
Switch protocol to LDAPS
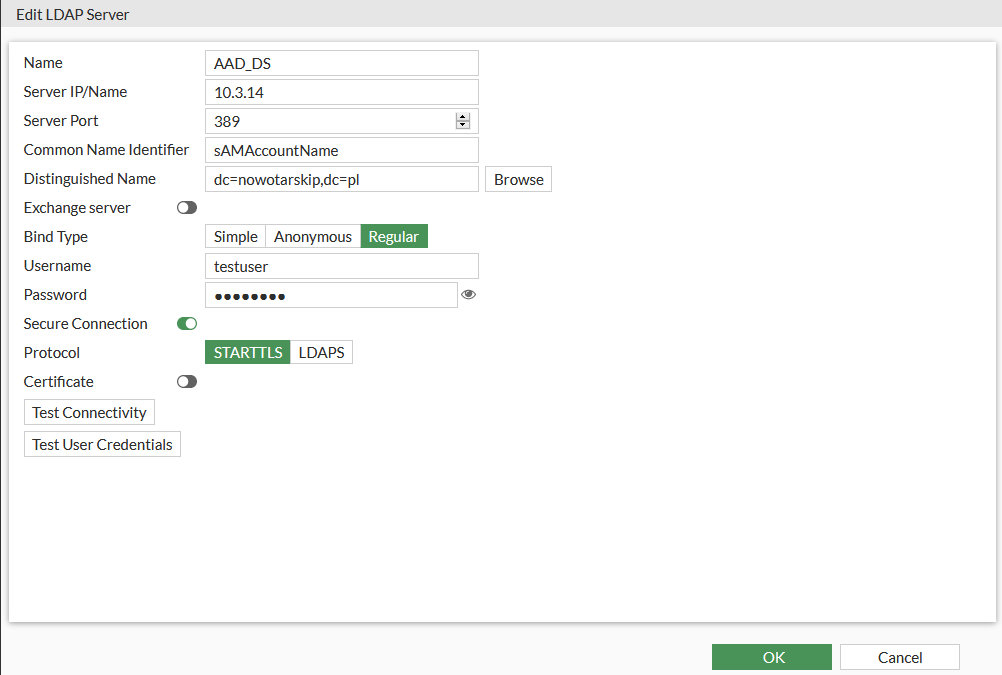pyautogui.click(x=321, y=353)
